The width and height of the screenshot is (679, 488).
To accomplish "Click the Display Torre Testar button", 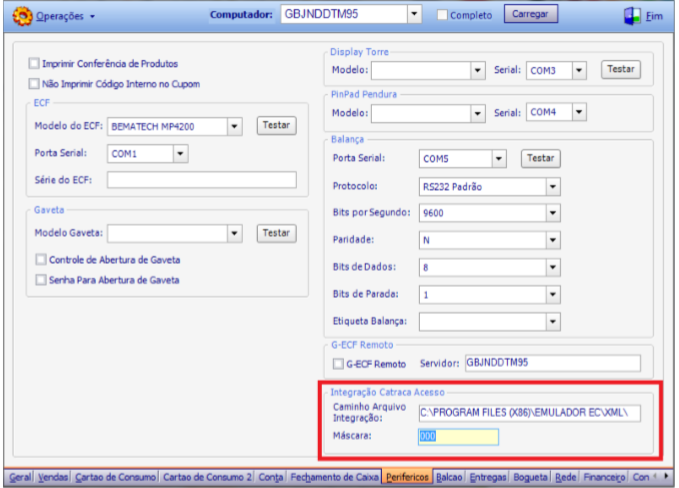I will [621, 69].
